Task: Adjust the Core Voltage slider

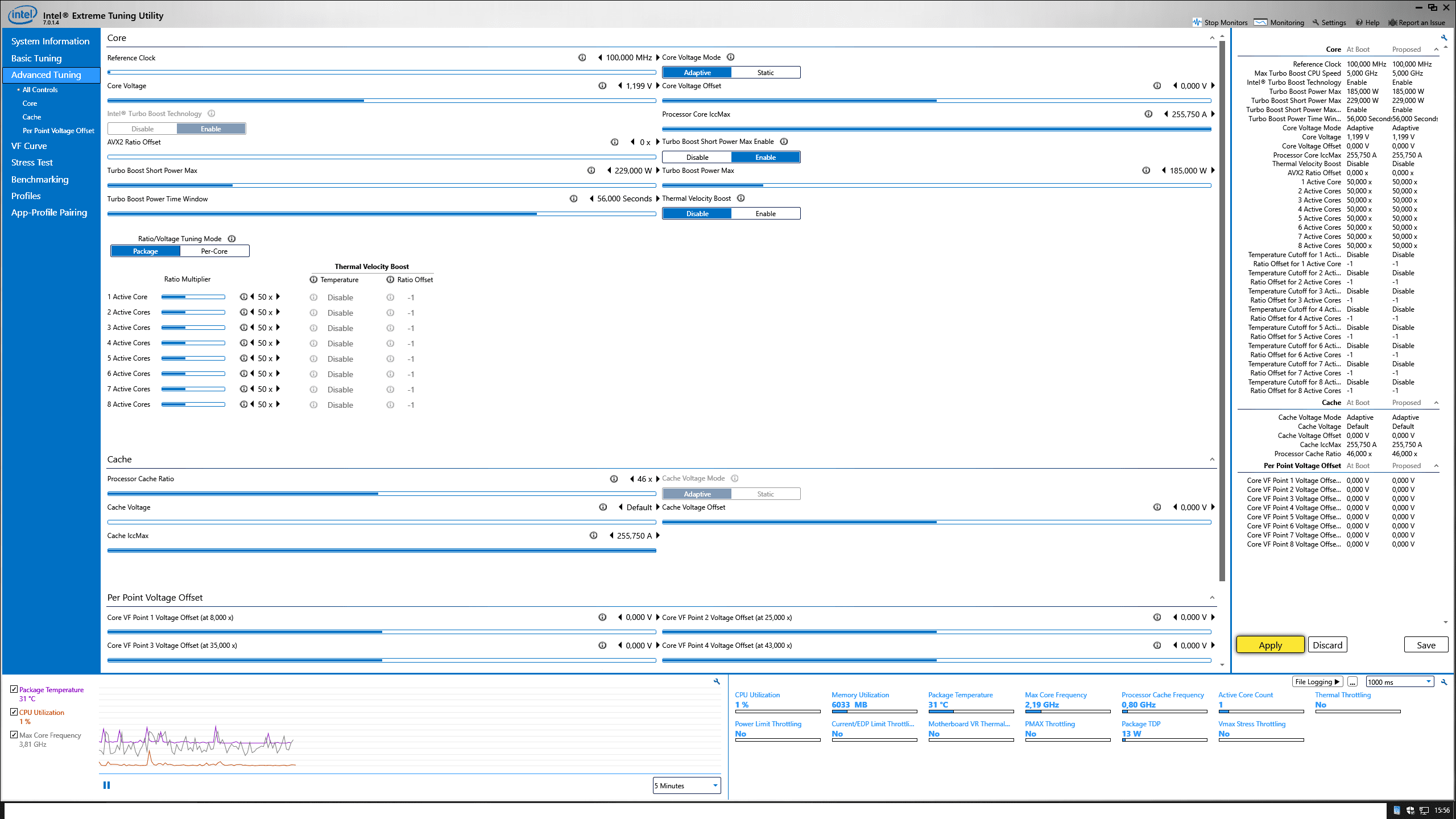Action: point(382,101)
